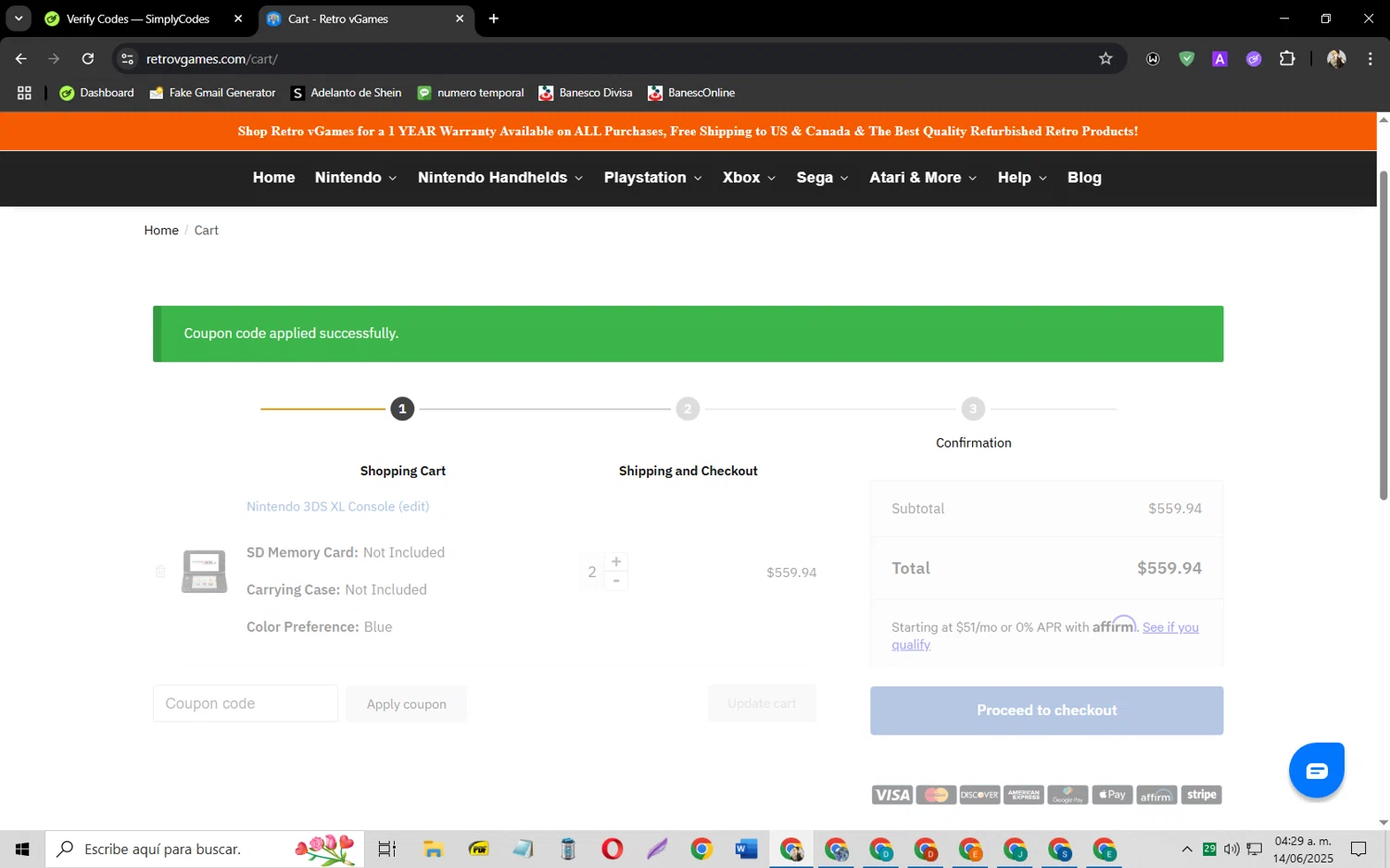Go back using the browser back arrow
This screenshot has height=868, width=1390.
21,58
